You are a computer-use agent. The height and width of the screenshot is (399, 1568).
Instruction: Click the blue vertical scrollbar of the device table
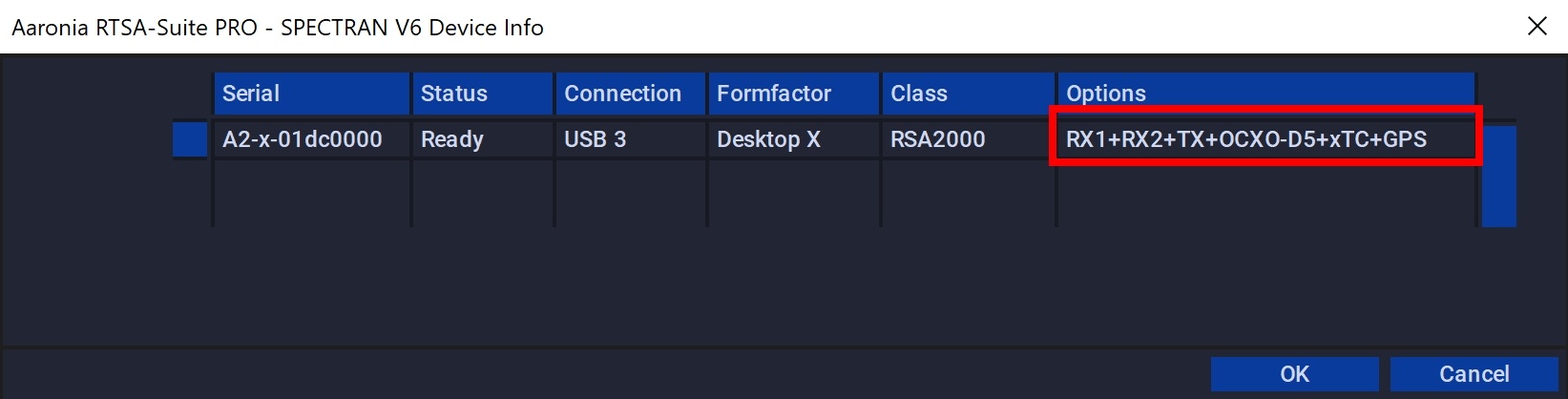(1499, 177)
